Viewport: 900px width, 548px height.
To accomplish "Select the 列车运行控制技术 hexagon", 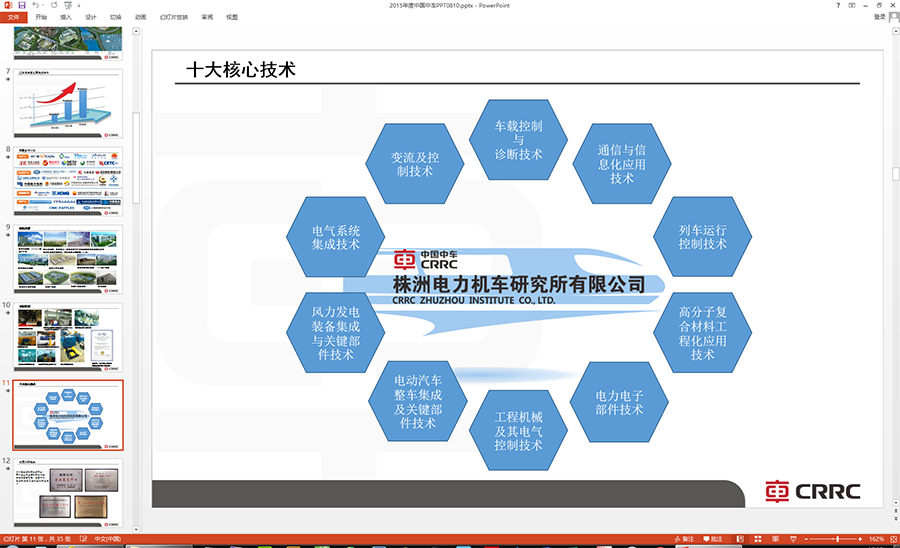I will pos(703,237).
